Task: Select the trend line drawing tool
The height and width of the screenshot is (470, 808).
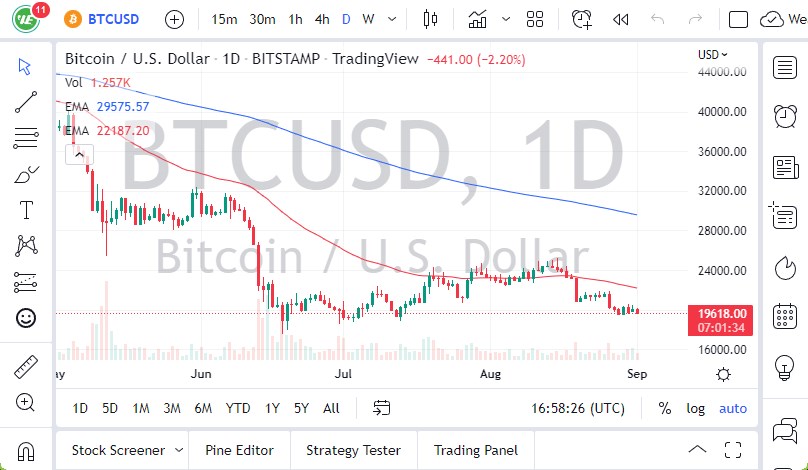Action: coord(26,101)
